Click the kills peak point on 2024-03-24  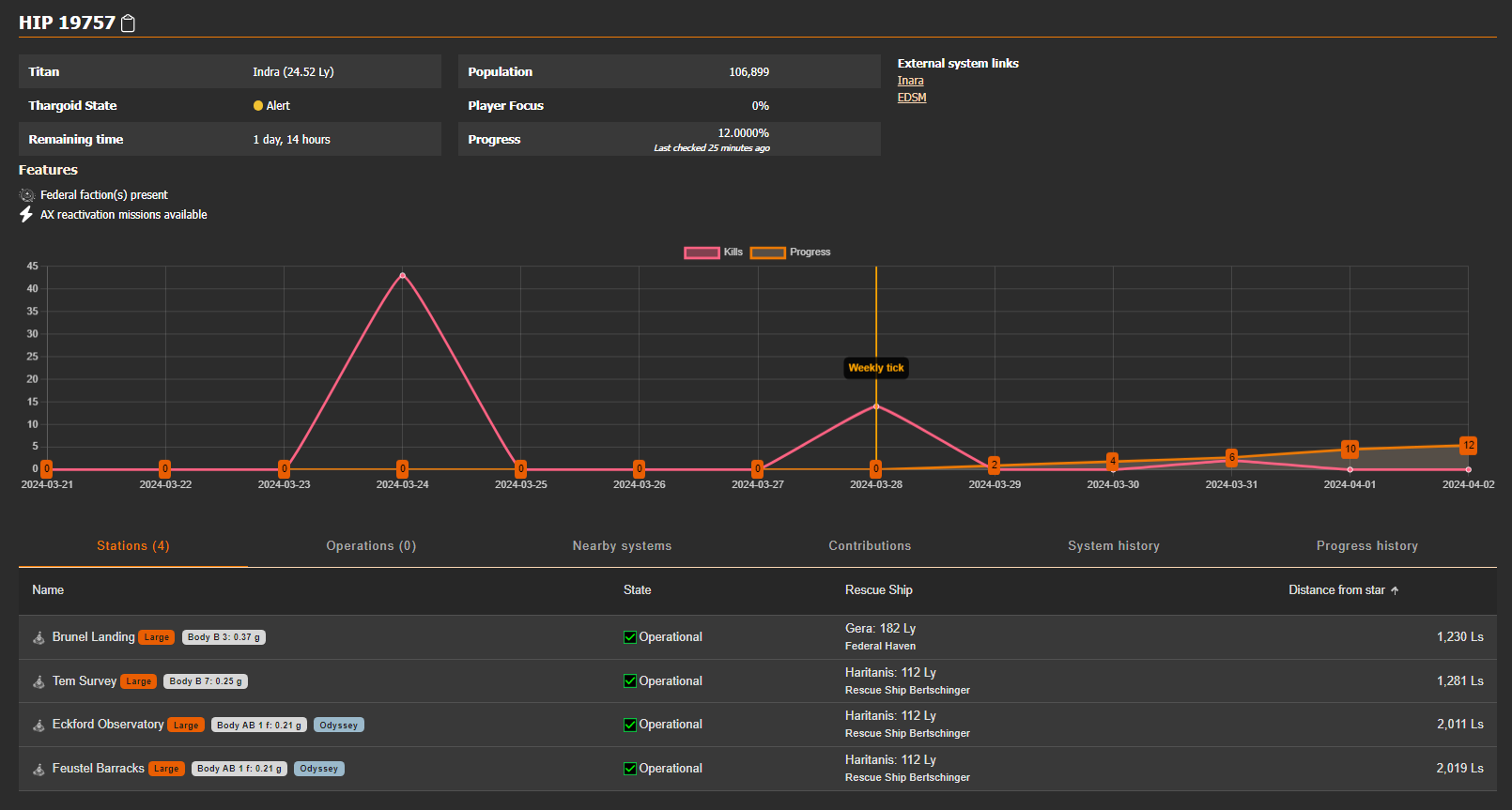[x=403, y=275]
